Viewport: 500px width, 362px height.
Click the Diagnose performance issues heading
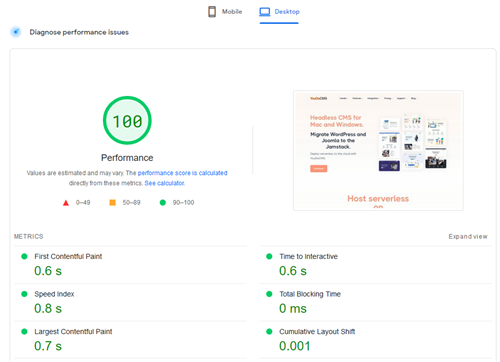[x=79, y=32]
